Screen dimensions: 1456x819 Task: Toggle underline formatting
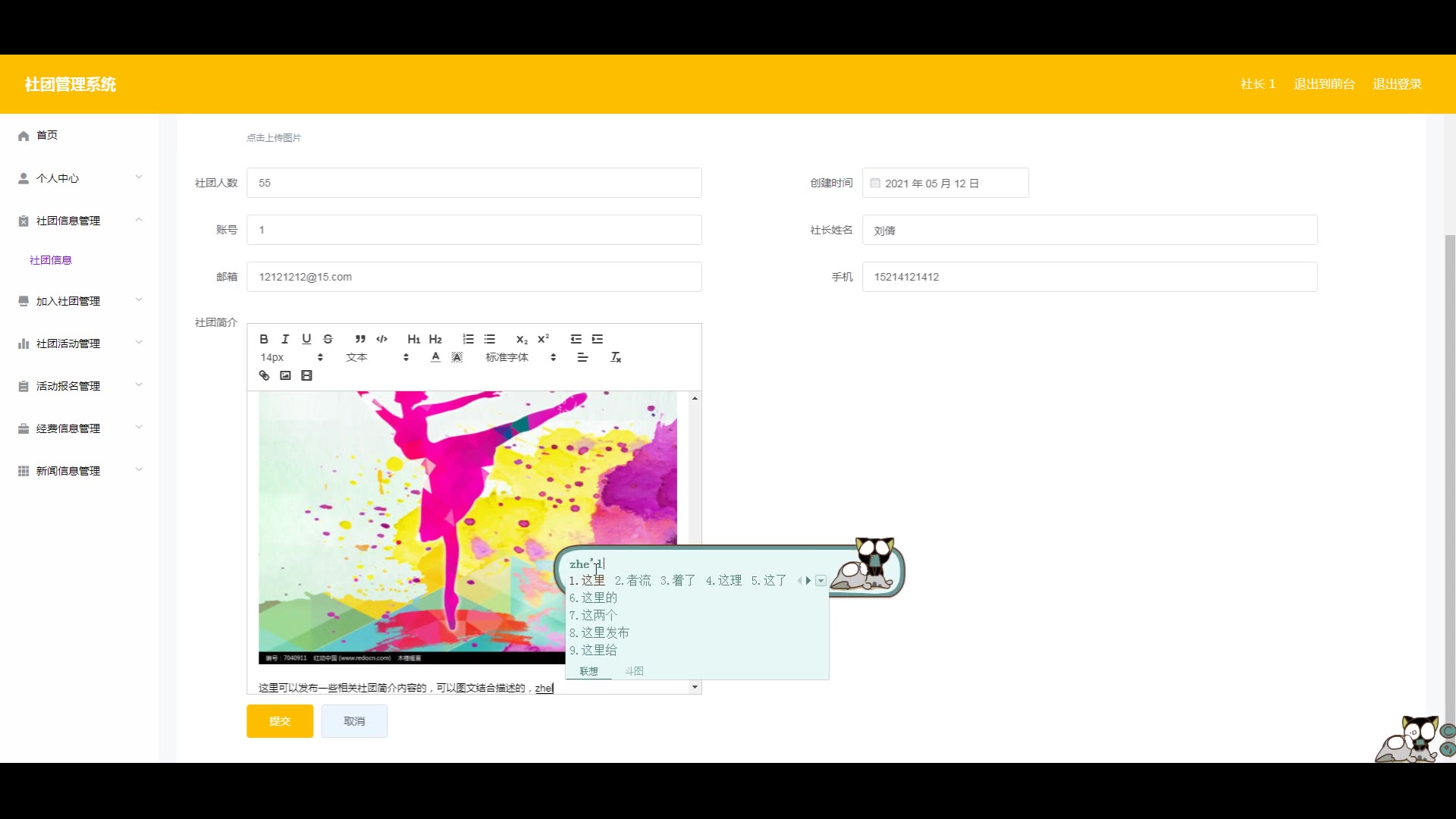click(306, 339)
